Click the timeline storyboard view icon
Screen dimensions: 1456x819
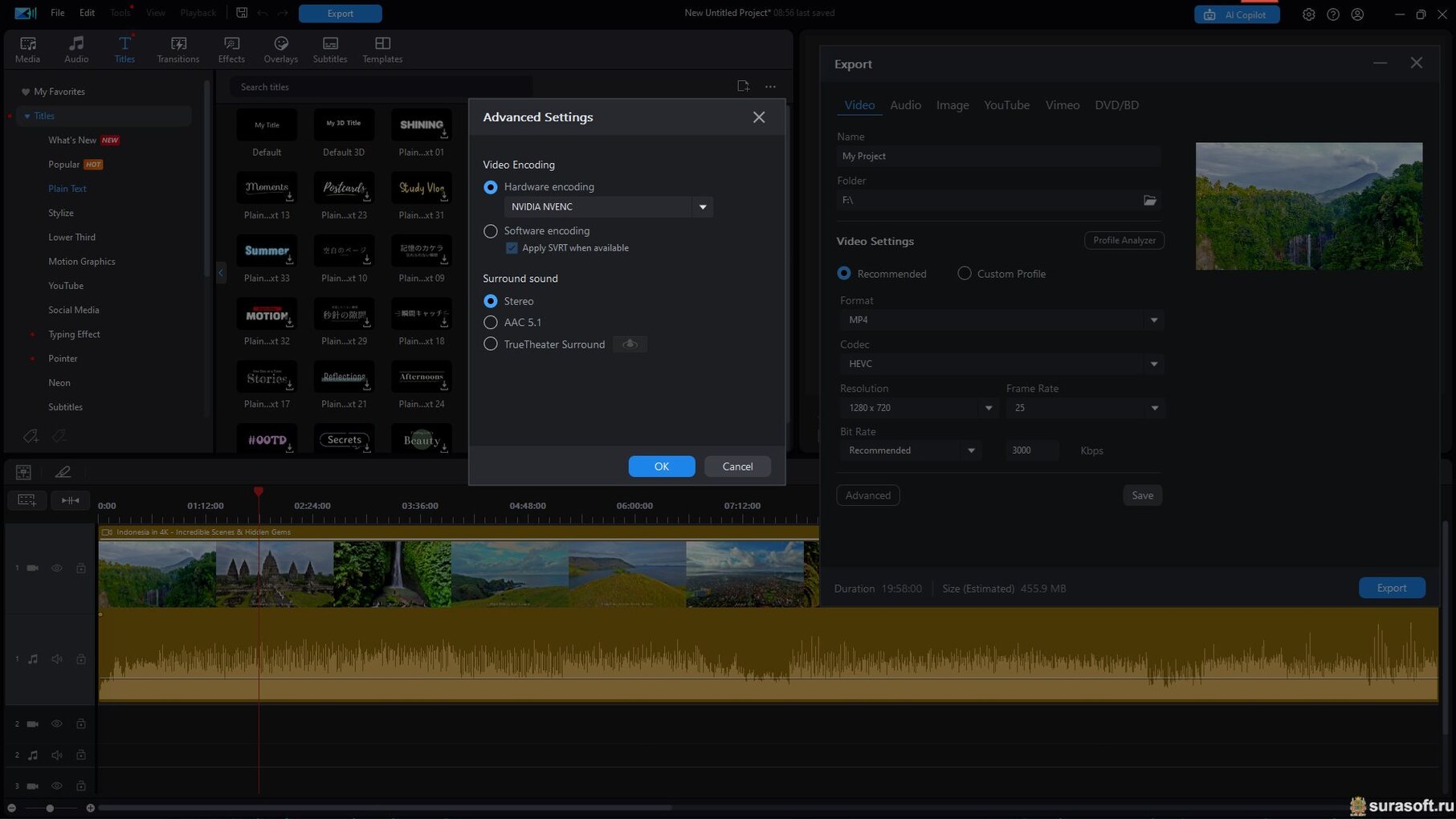click(23, 472)
